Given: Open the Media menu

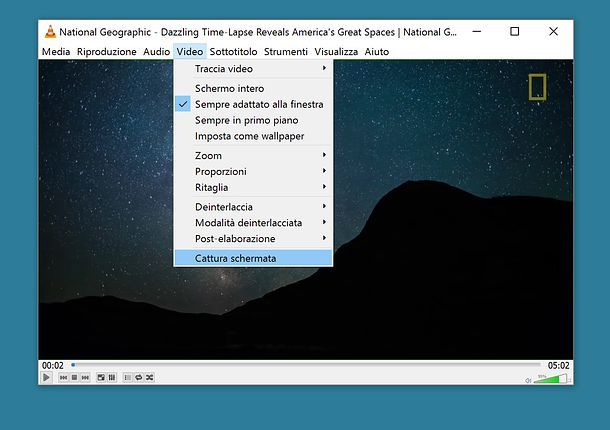Looking at the screenshot, I should coord(56,52).
